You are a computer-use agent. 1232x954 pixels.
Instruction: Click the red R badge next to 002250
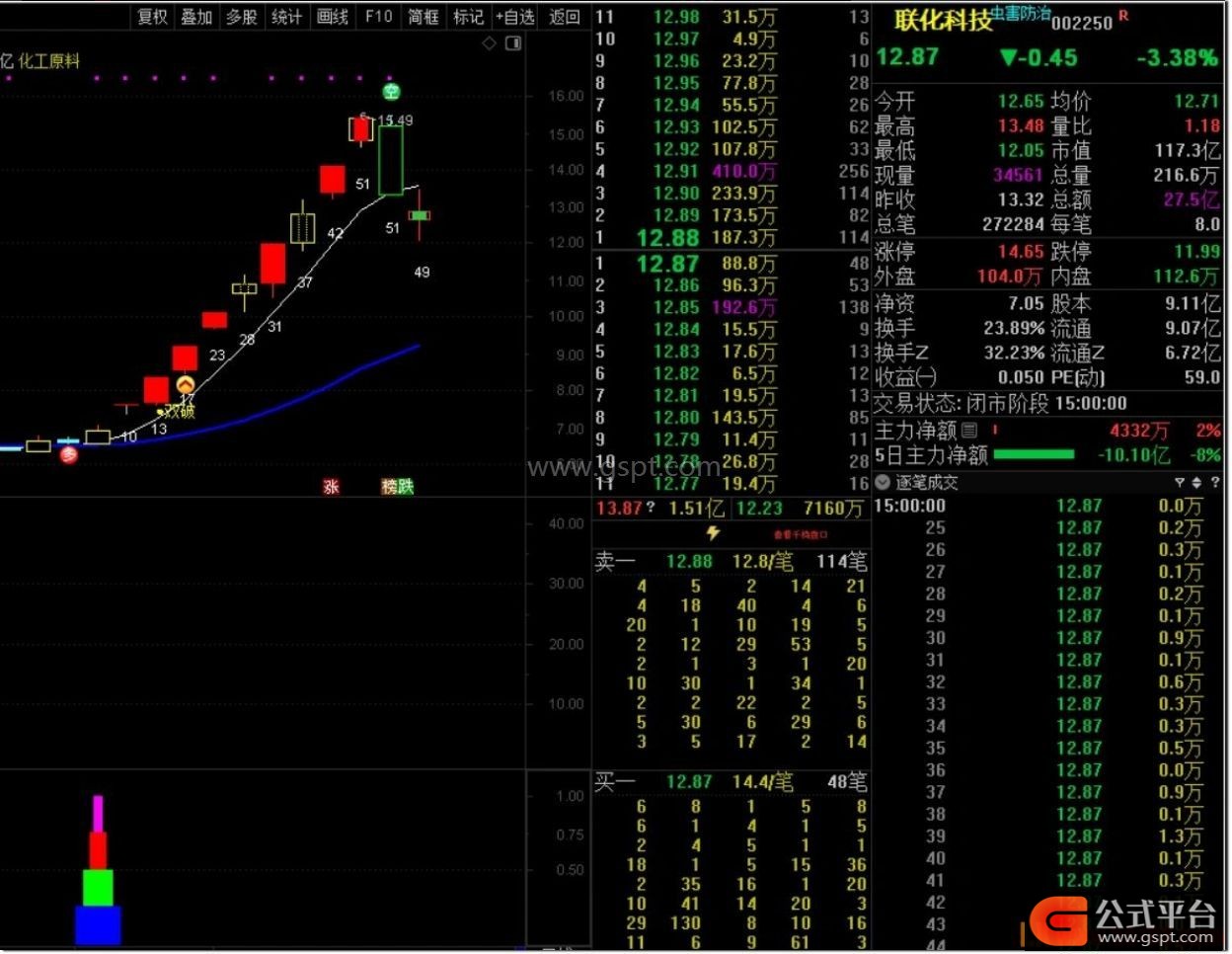click(1123, 16)
